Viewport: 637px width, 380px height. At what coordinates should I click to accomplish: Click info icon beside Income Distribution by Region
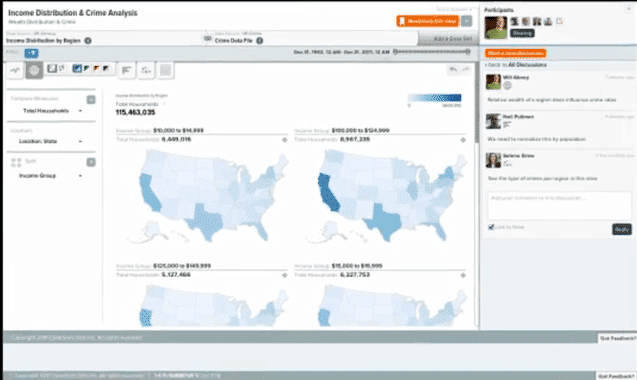click(88, 41)
